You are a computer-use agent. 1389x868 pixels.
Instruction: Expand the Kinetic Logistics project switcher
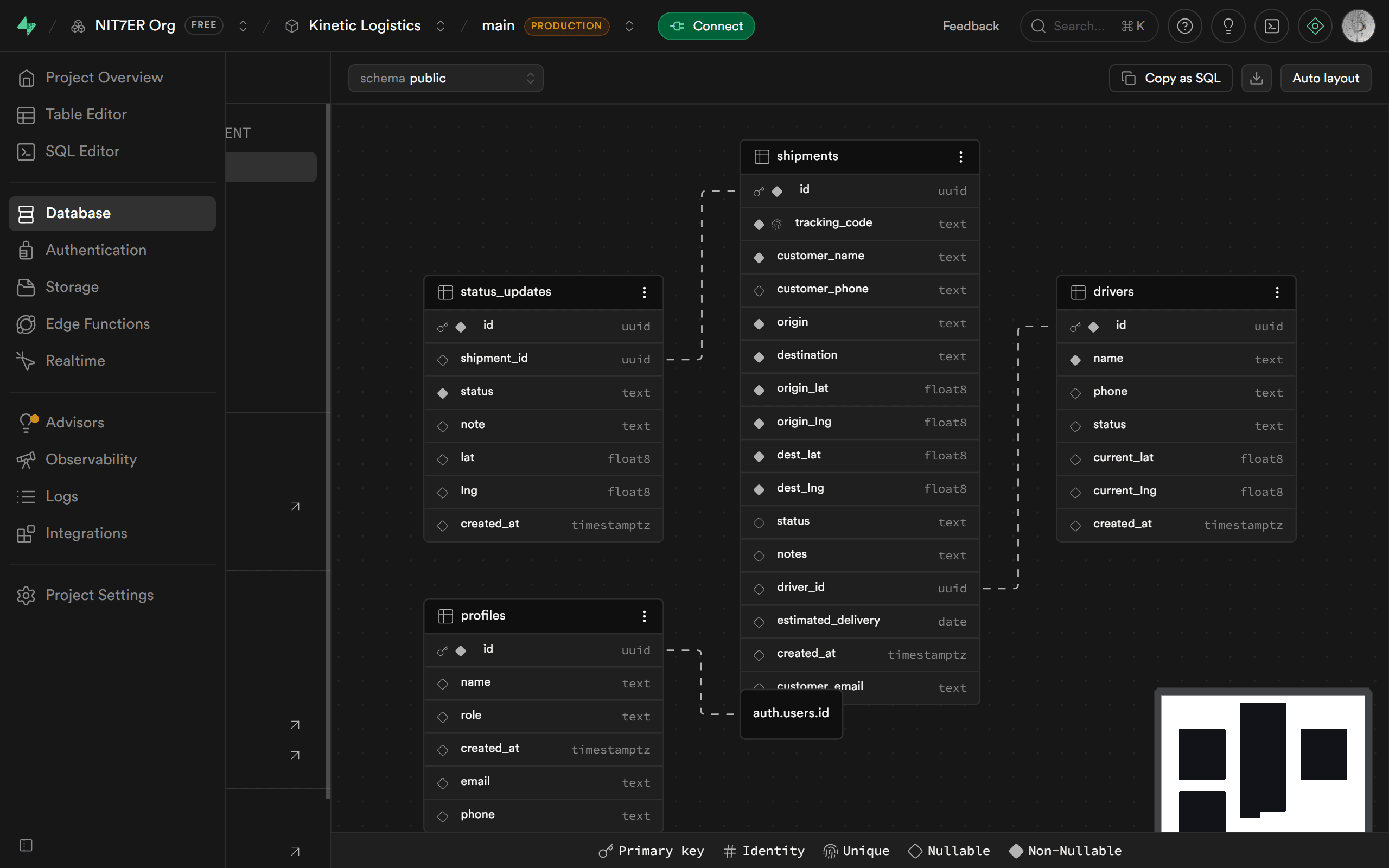[440, 26]
